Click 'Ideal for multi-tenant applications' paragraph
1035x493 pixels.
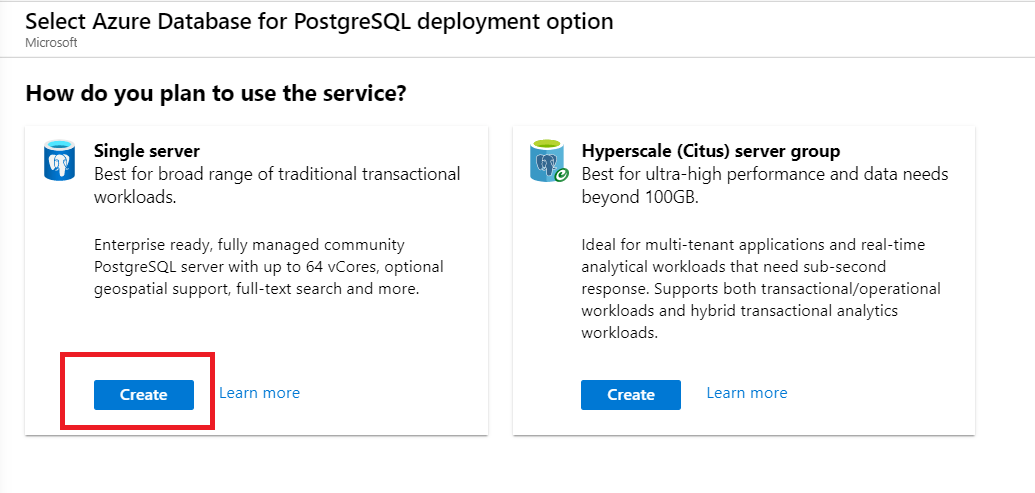tap(761, 289)
